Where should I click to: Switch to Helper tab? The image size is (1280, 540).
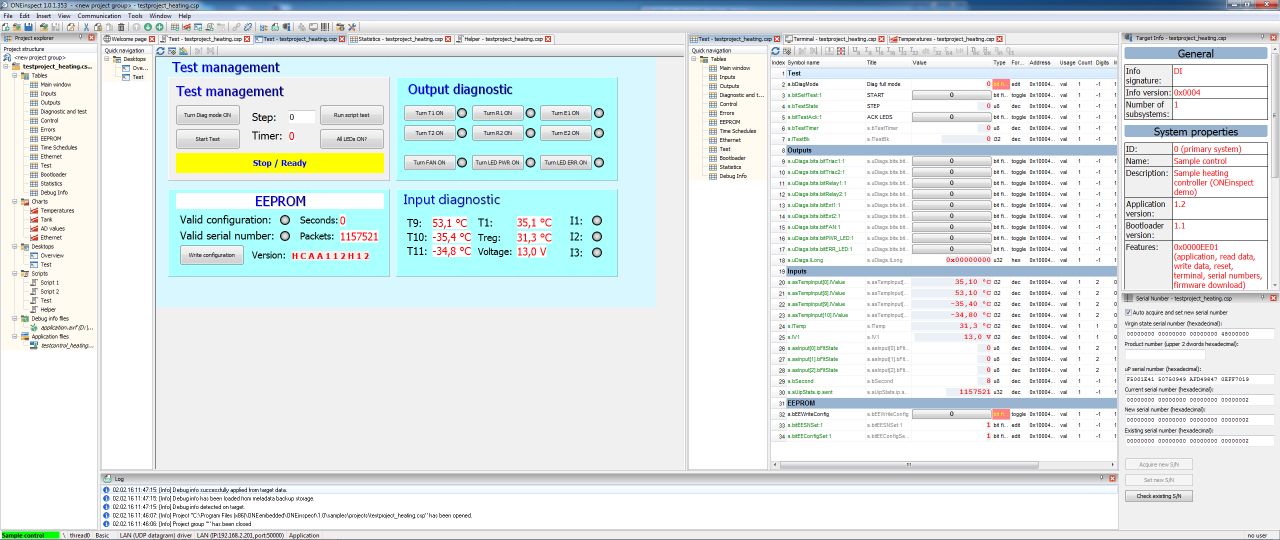coord(503,39)
